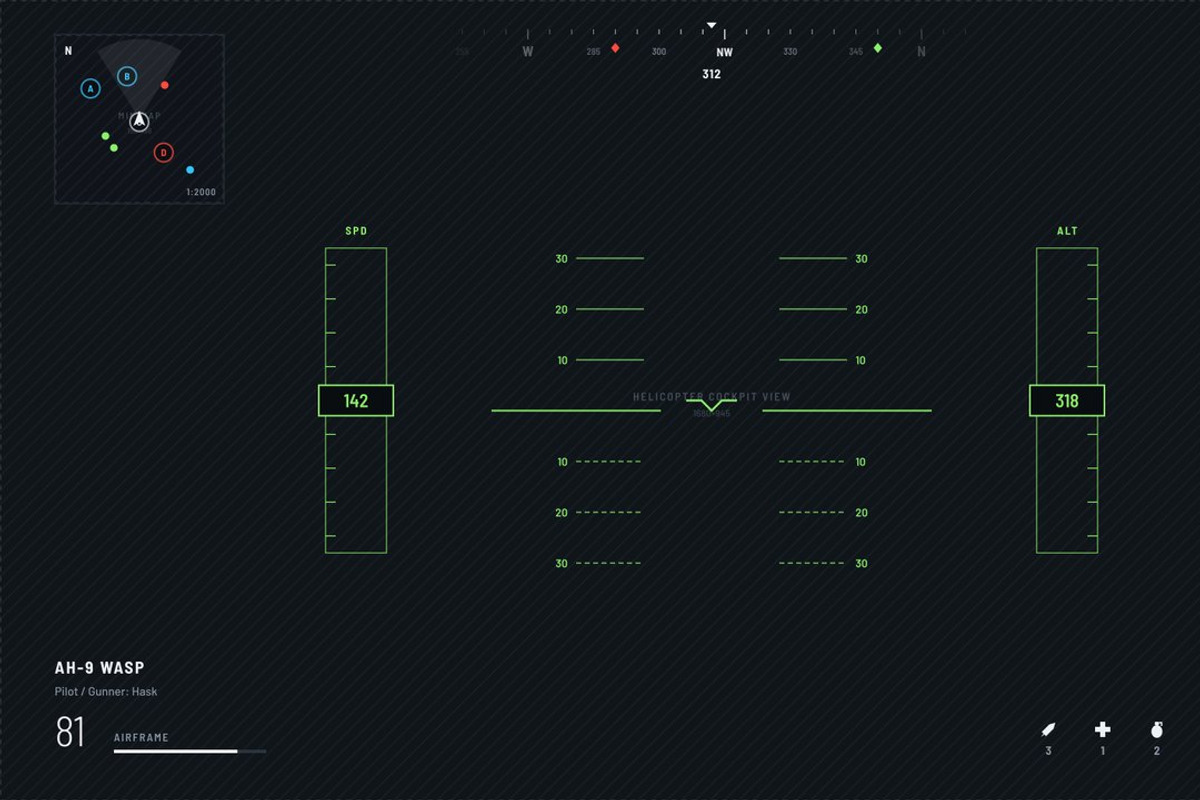Screen dimensions: 1200x800
Task: Click the player arrow marker on minimap
Action: point(140,121)
